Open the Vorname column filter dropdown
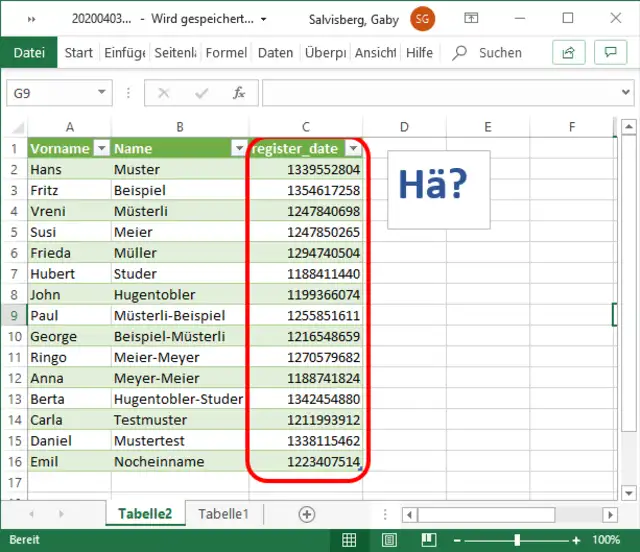The width and height of the screenshot is (640, 552). pos(101,148)
